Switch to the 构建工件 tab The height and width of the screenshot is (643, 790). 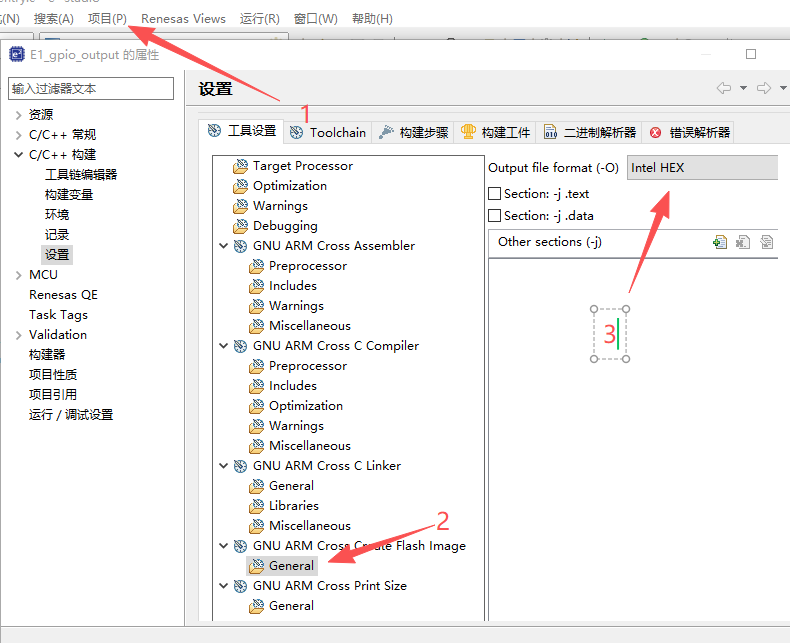pyautogui.click(x=495, y=133)
